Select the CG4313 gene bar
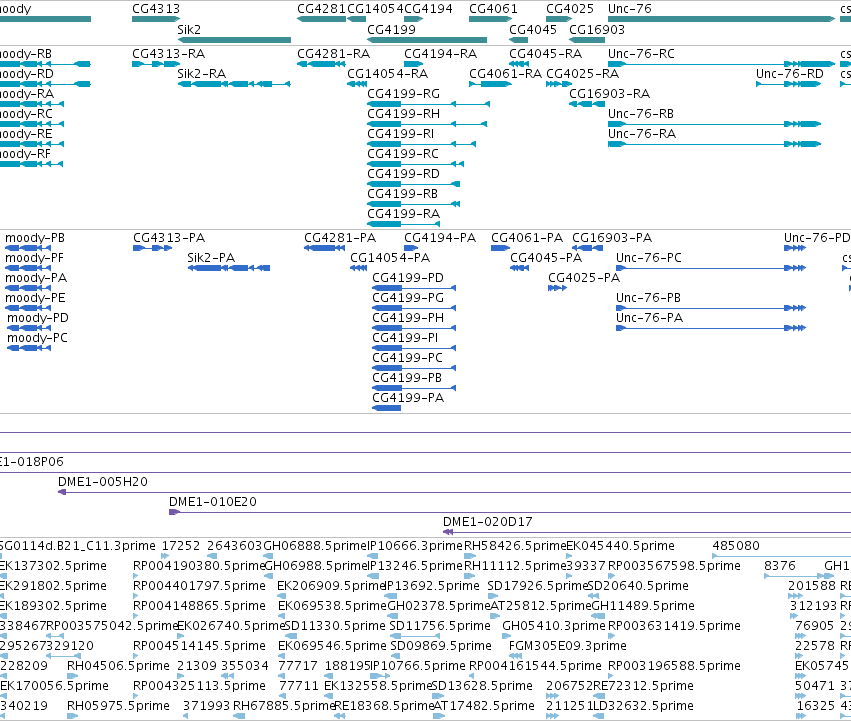Screen dimensions: 851x721 click(156, 20)
